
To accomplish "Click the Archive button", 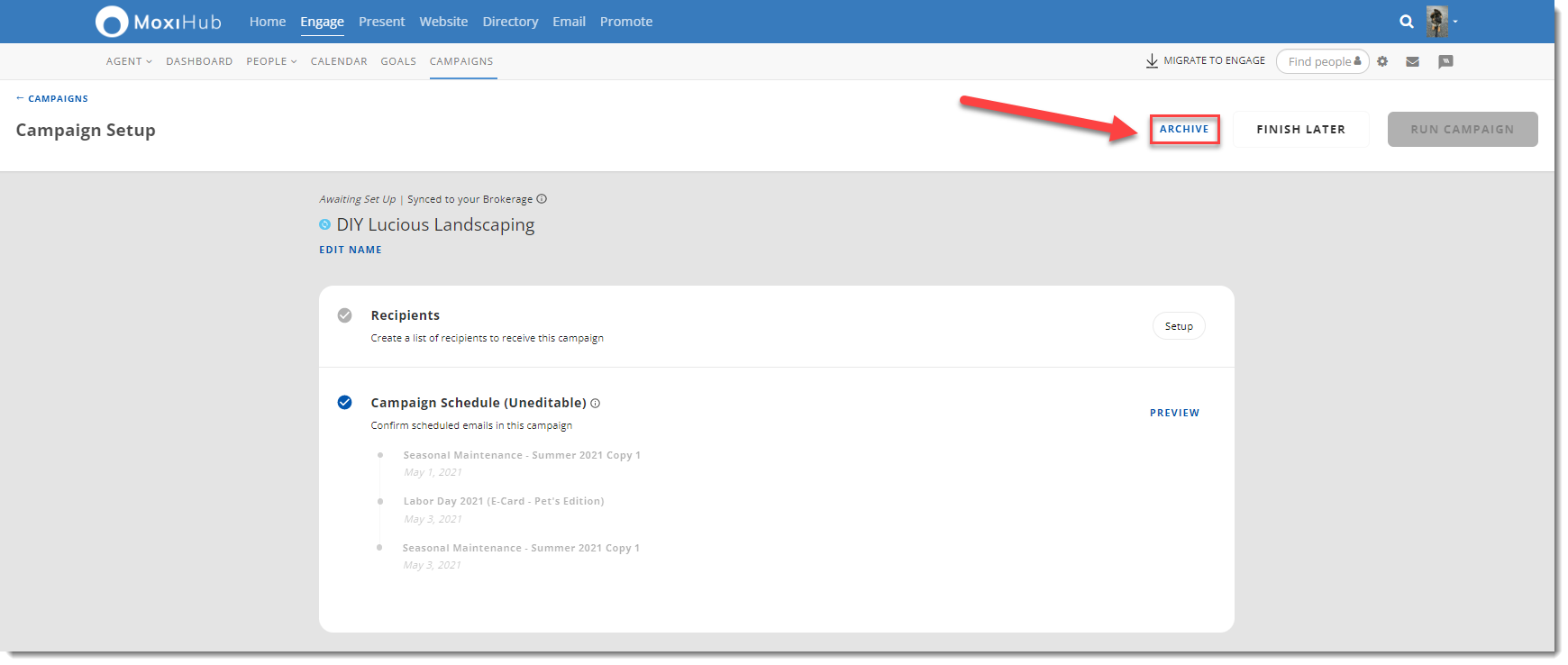I will (1184, 130).
